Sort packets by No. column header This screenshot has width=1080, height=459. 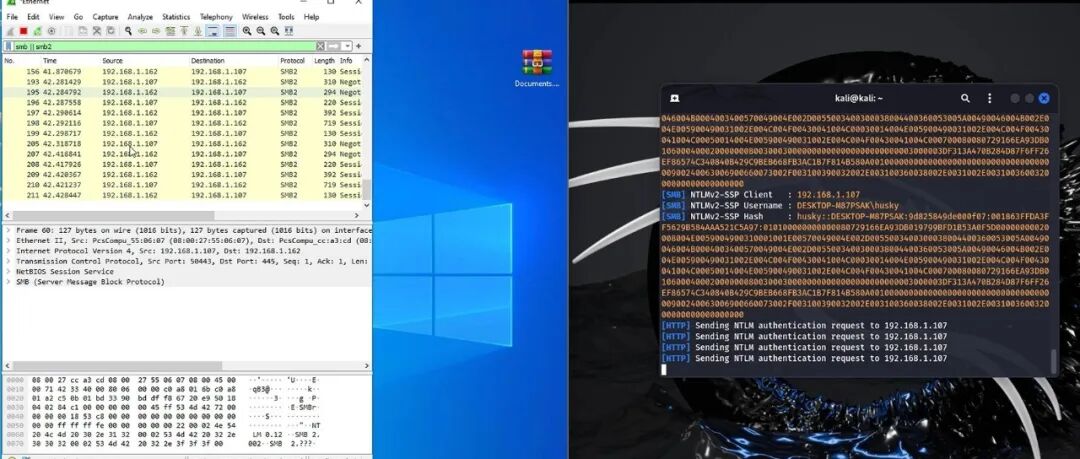point(21,61)
